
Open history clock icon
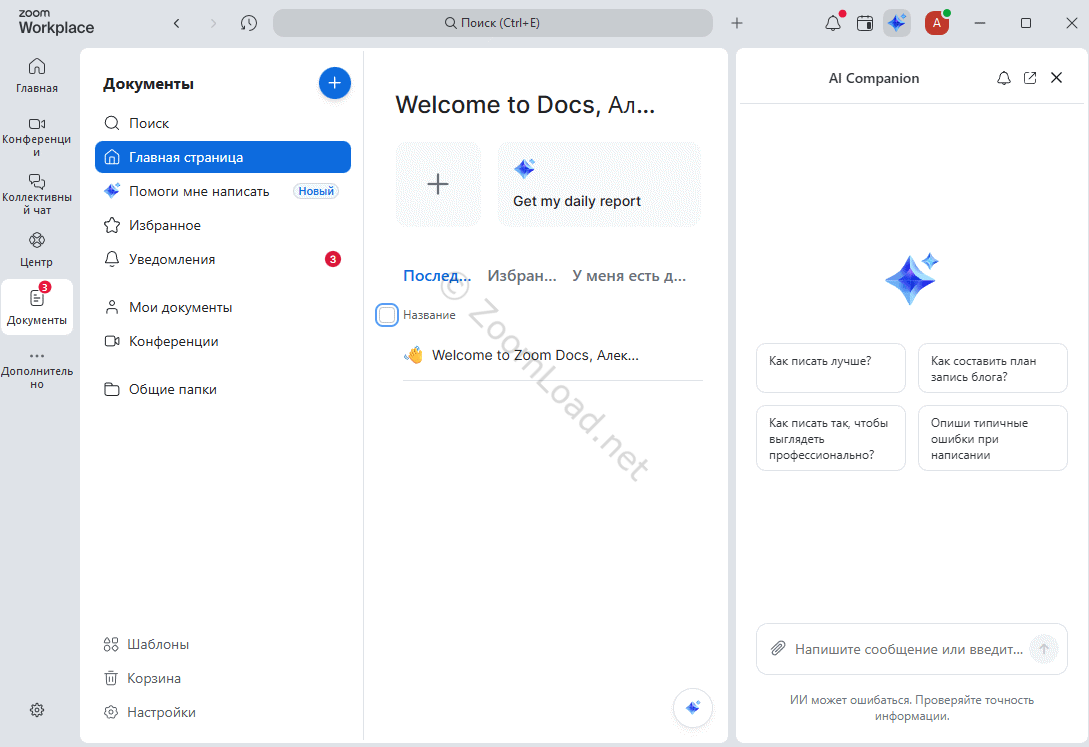pyautogui.click(x=249, y=23)
